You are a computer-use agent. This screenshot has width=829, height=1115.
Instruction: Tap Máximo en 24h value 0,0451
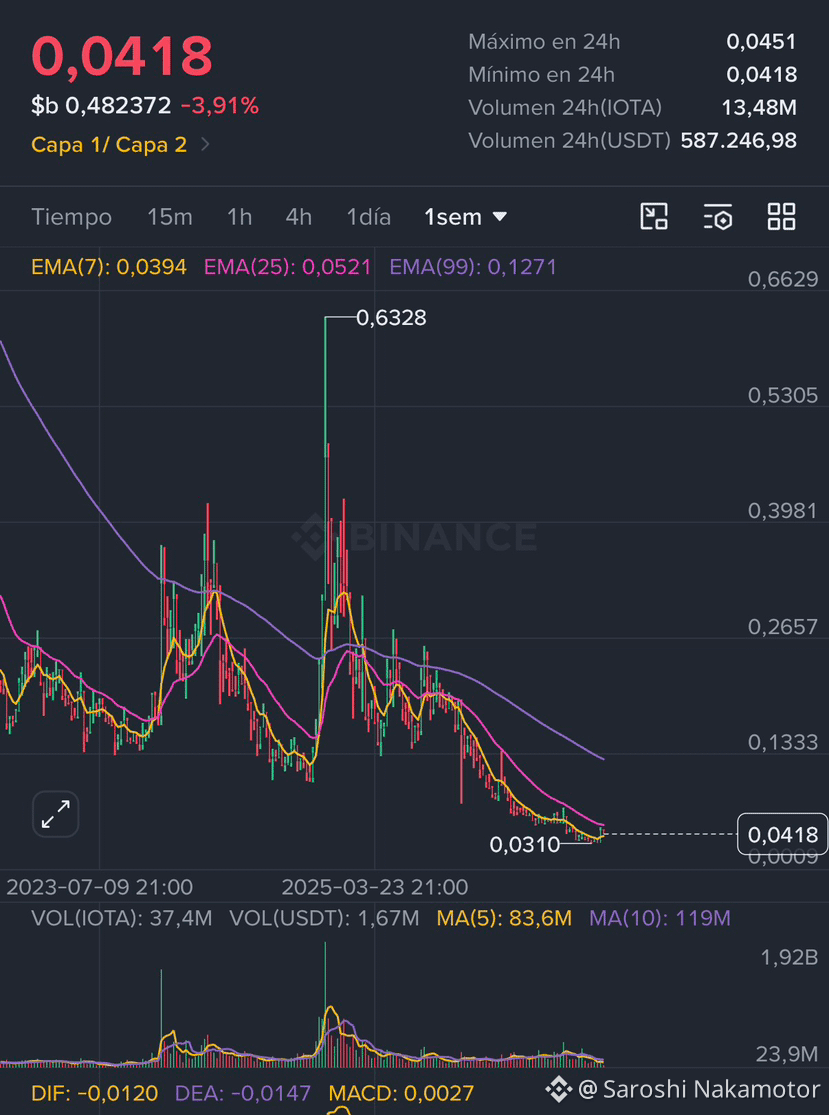click(x=761, y=42)
